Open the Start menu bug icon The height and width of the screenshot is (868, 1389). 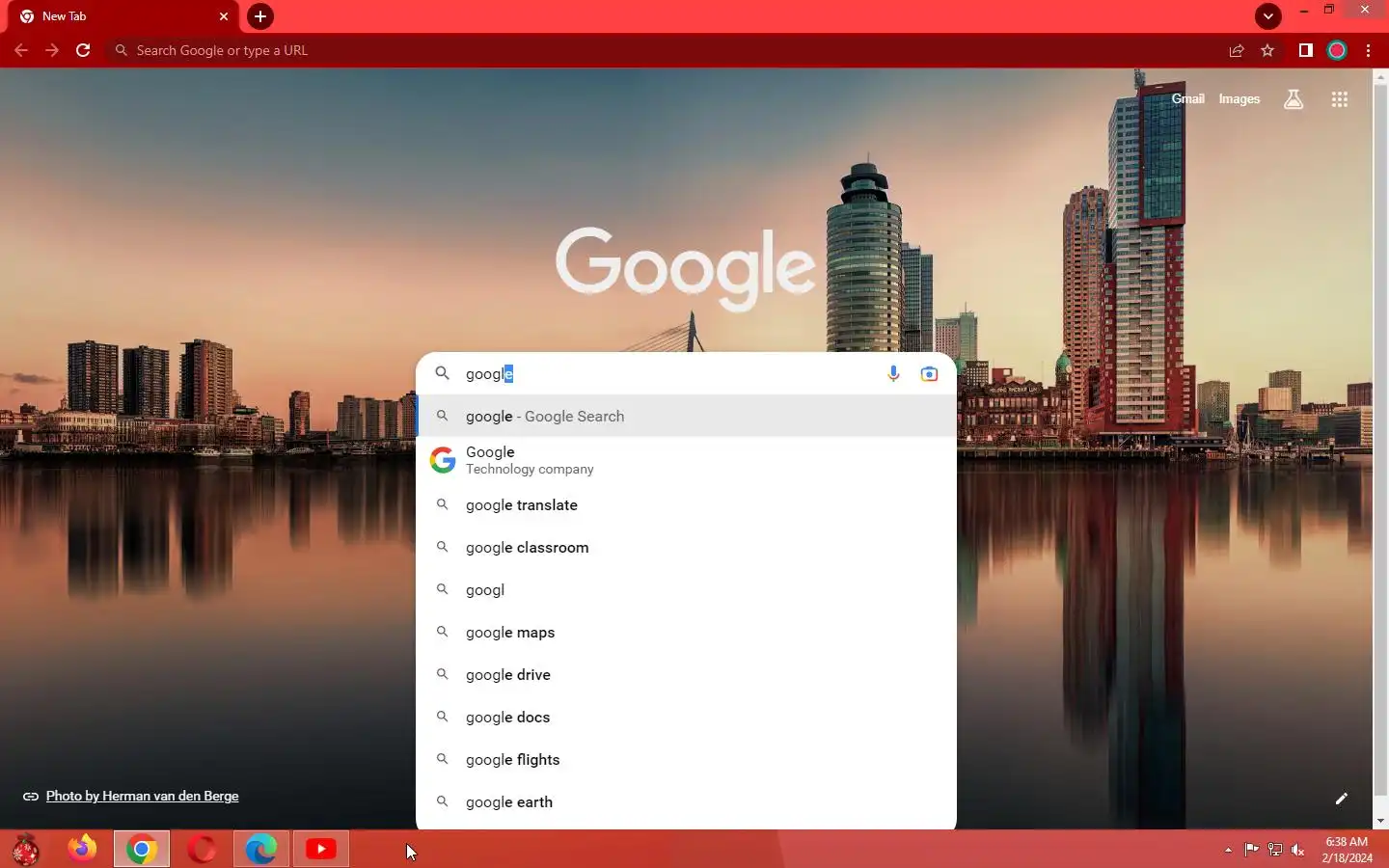click(x=26, y=849)
